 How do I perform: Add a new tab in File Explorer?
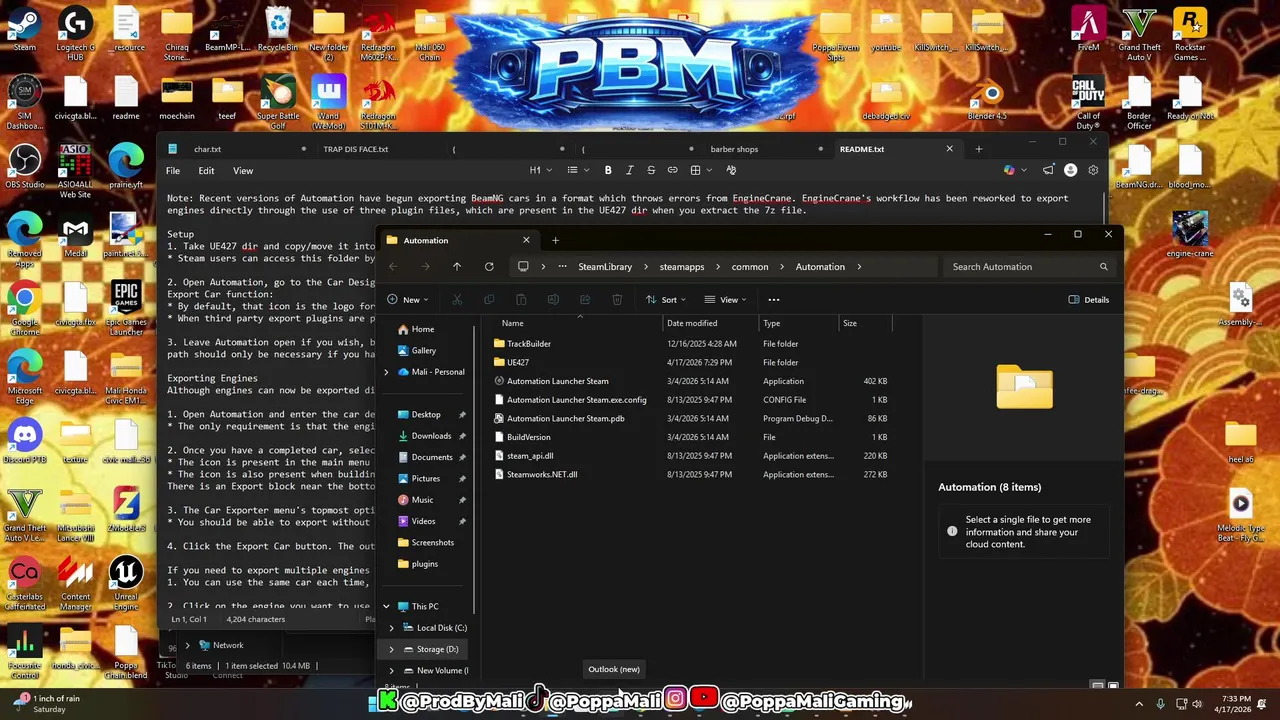(x=555, y=240)
